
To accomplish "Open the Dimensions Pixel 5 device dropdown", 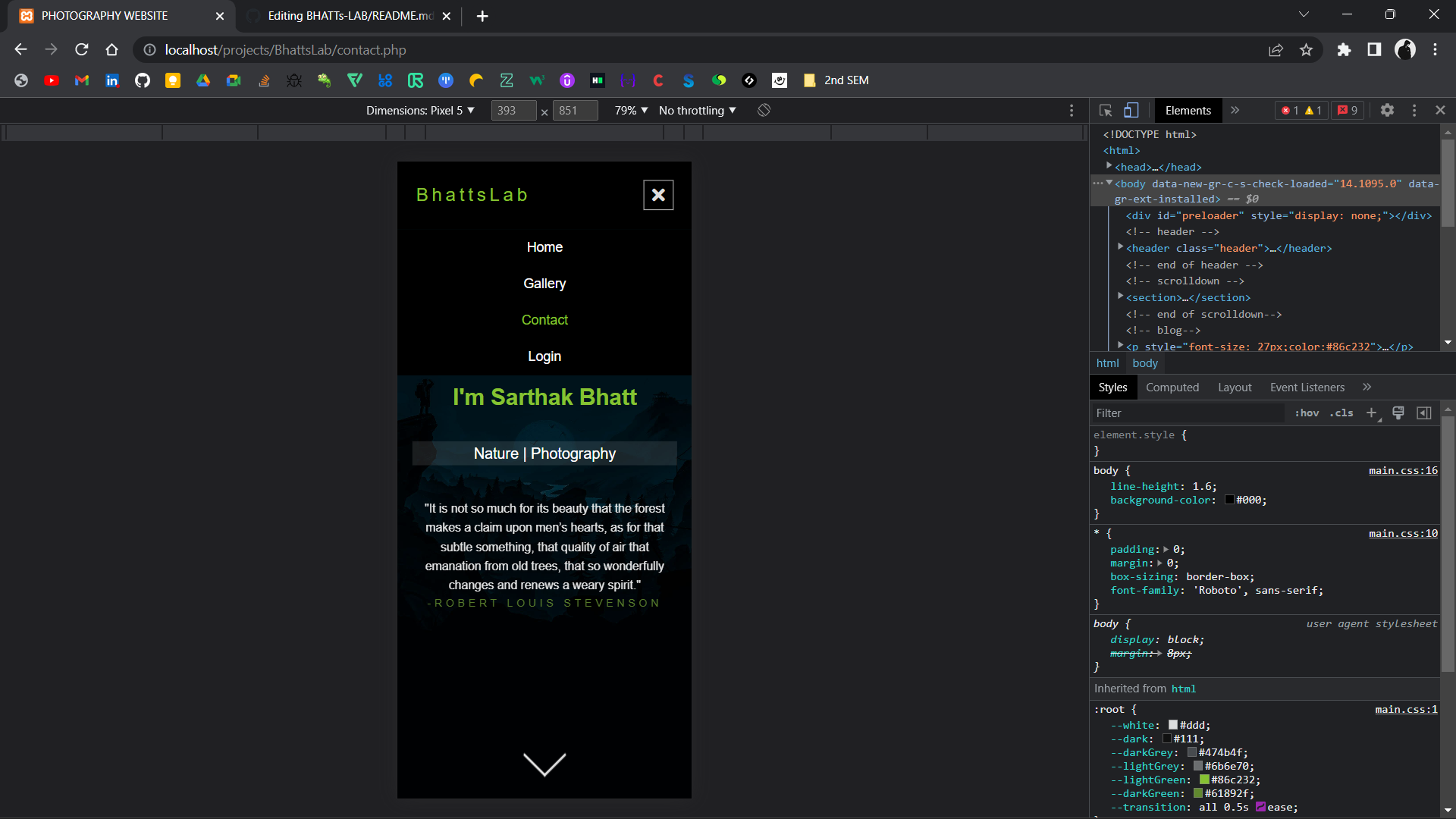I will tap(420, 111).
